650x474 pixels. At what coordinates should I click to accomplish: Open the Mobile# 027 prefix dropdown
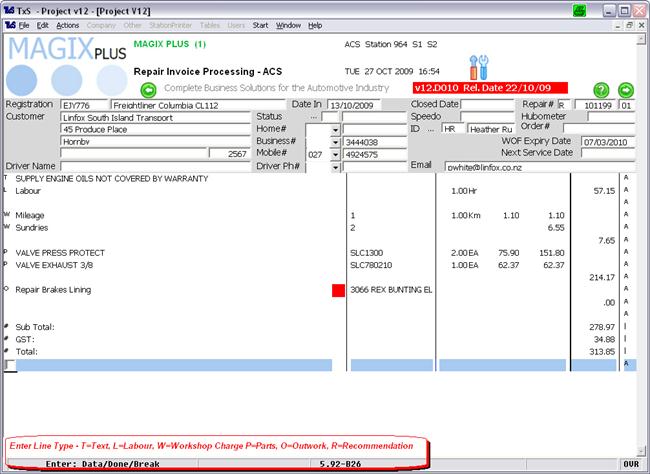[334, 155]
